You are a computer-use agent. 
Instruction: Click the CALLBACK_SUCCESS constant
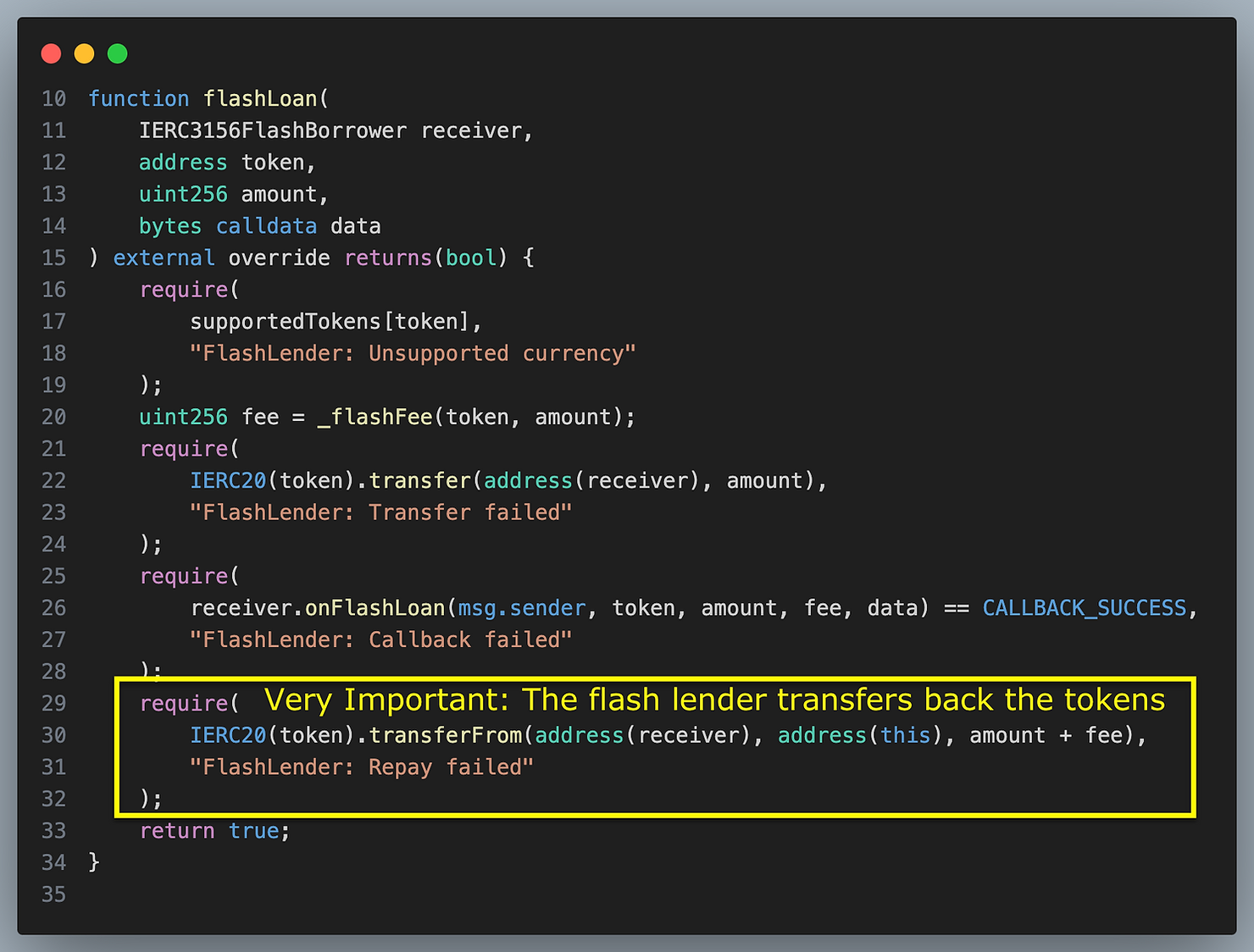(1084, 608)
